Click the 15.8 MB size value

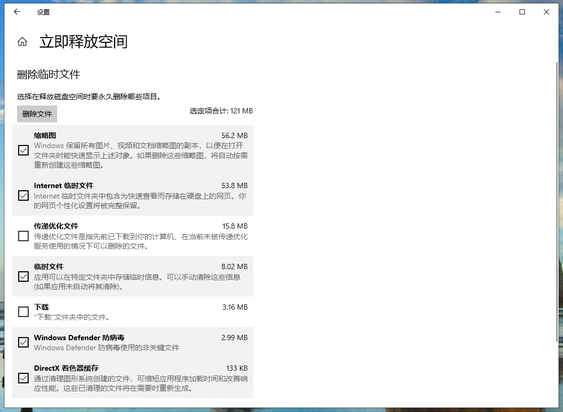click(235, 226)
